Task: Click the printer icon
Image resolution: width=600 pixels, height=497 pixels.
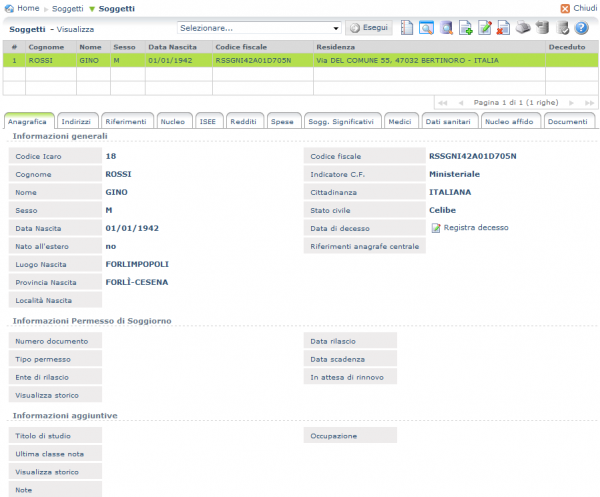Action: (523, 28)
